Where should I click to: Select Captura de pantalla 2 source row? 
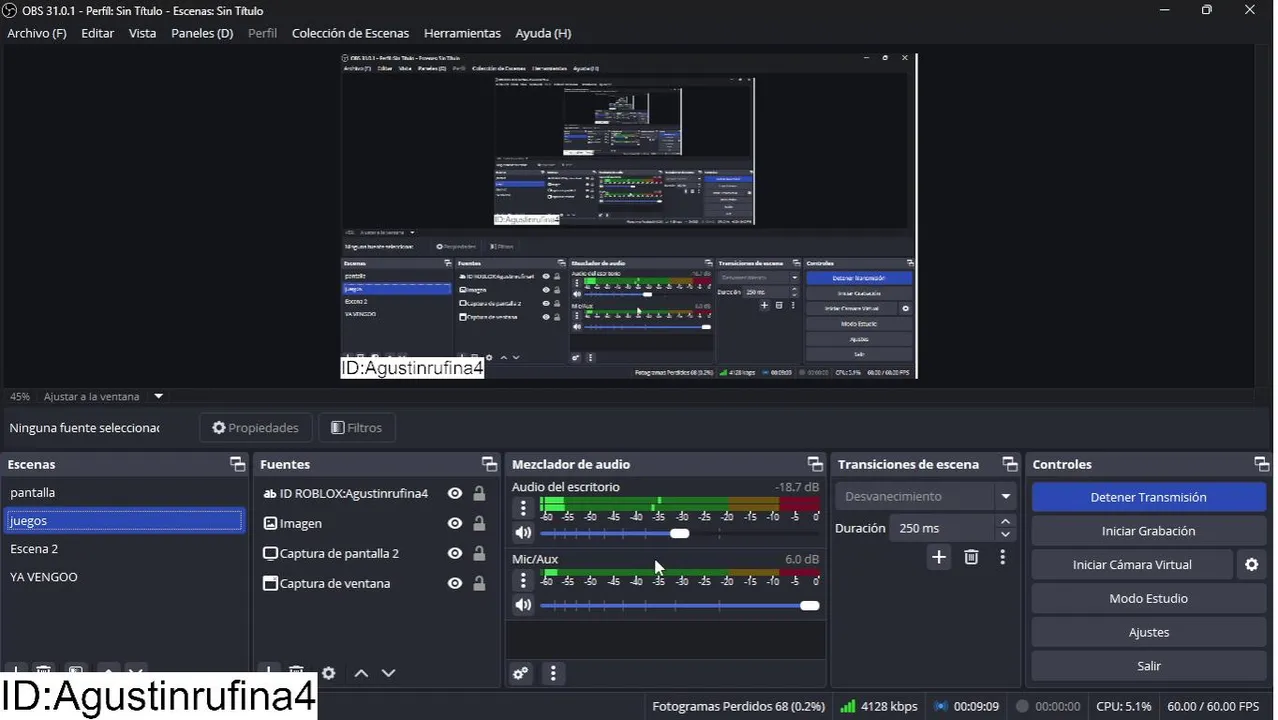coord(376,553)
